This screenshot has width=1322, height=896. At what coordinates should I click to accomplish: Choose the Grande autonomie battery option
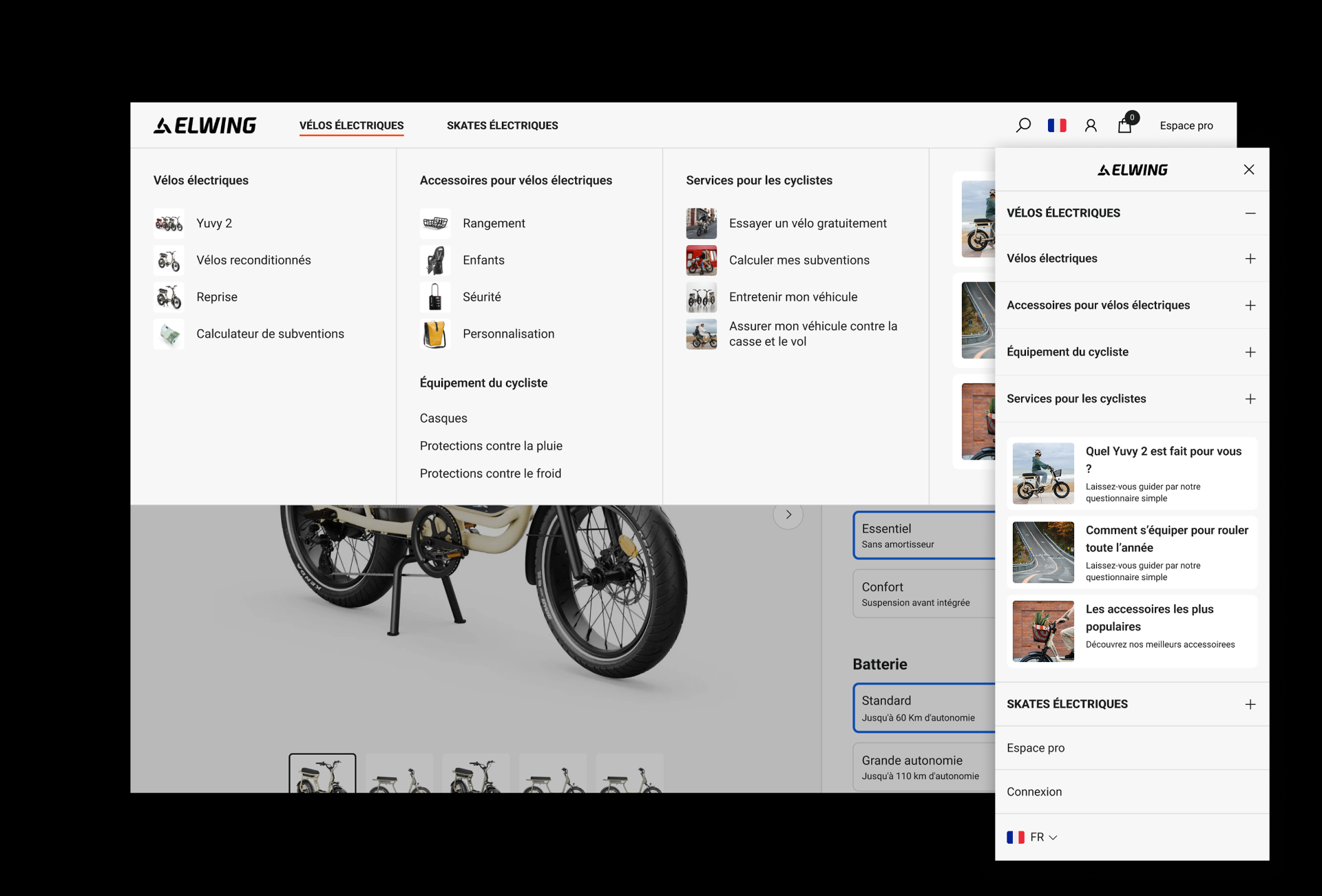tap(923, 767)
